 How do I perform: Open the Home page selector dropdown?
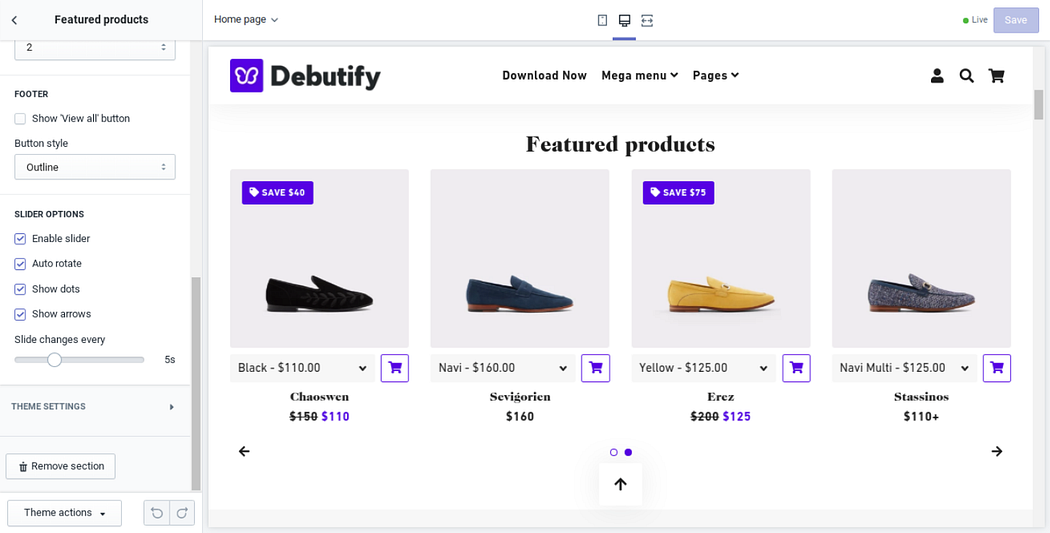tap(246, 19)
